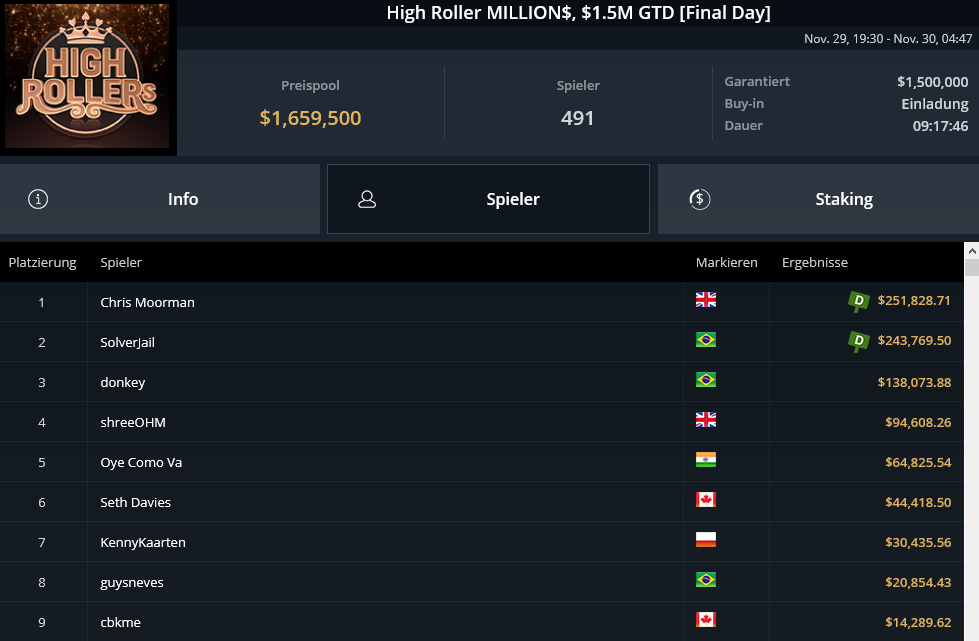Click the scrollbar up arrow

click(x=971, y=250)
